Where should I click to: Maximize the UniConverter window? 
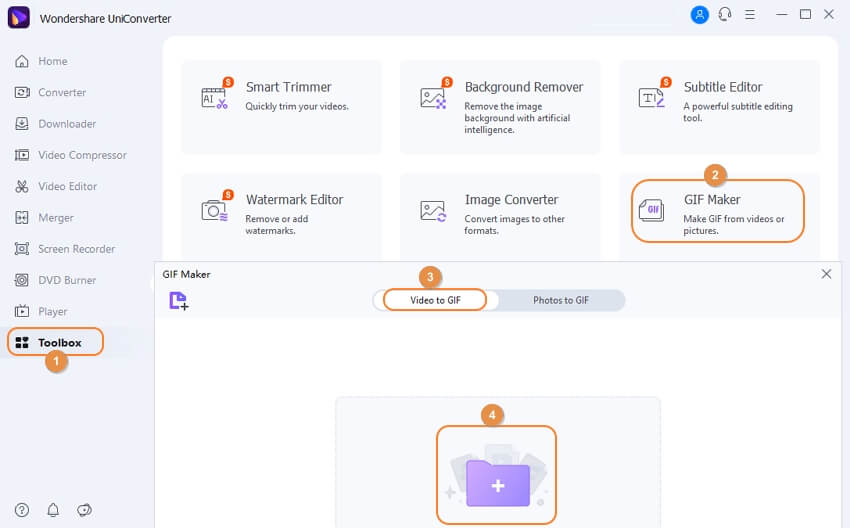tap(806, 15)
